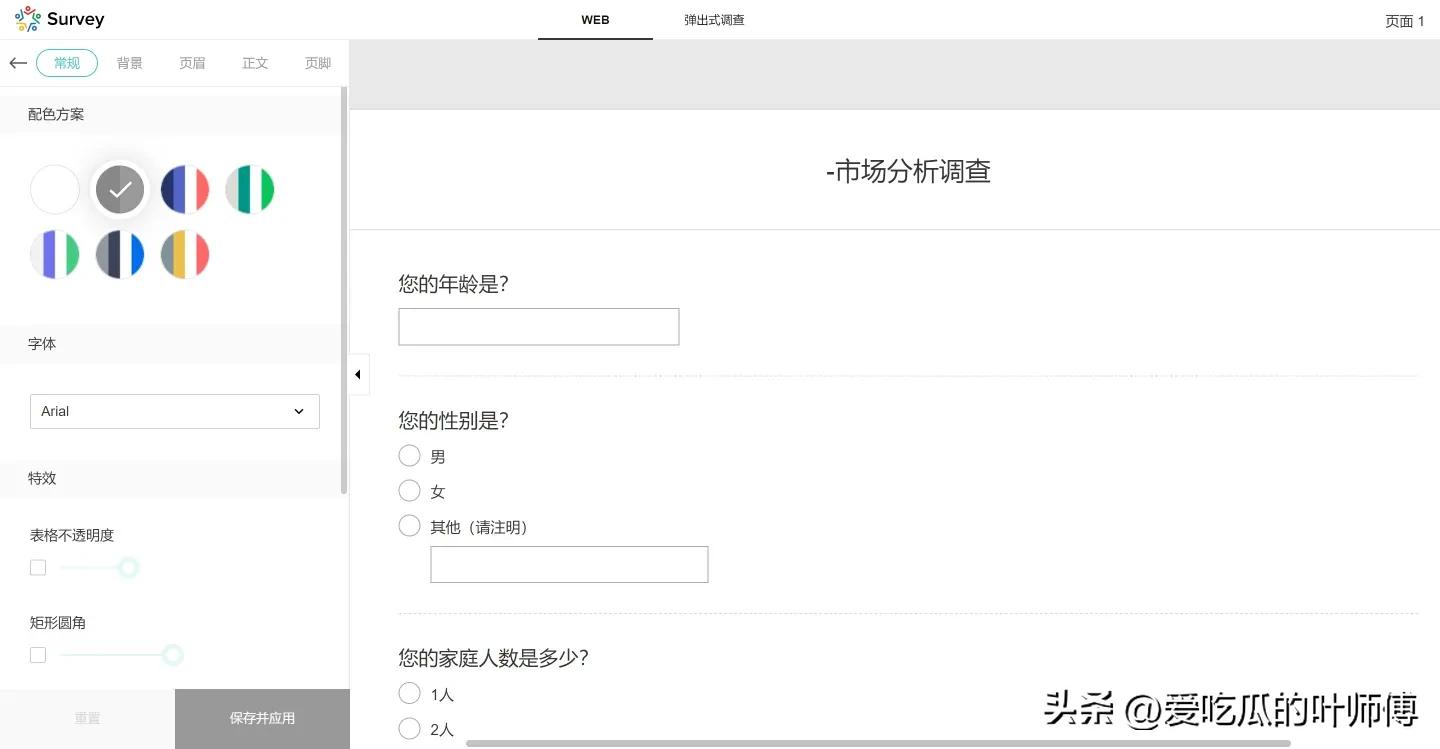Open the Arial font dropdown
This screenshot has height=749, width=1440.
174,411
